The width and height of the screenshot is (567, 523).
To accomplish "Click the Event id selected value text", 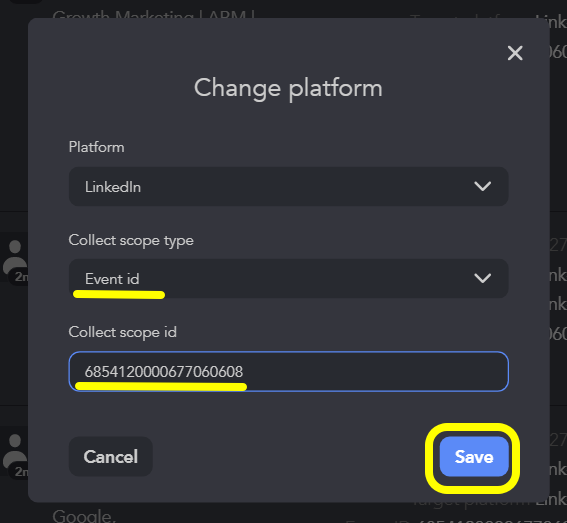I will tap(112, 279).
